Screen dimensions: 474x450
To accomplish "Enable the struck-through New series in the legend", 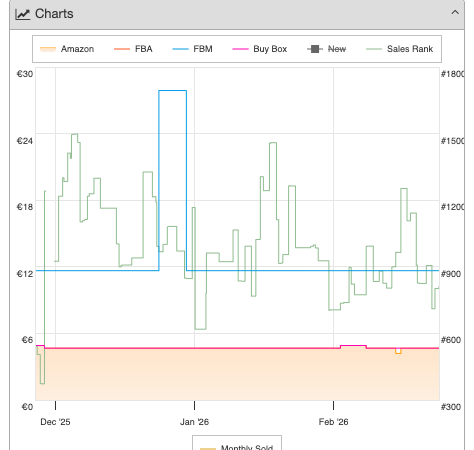I will (326, 49).
